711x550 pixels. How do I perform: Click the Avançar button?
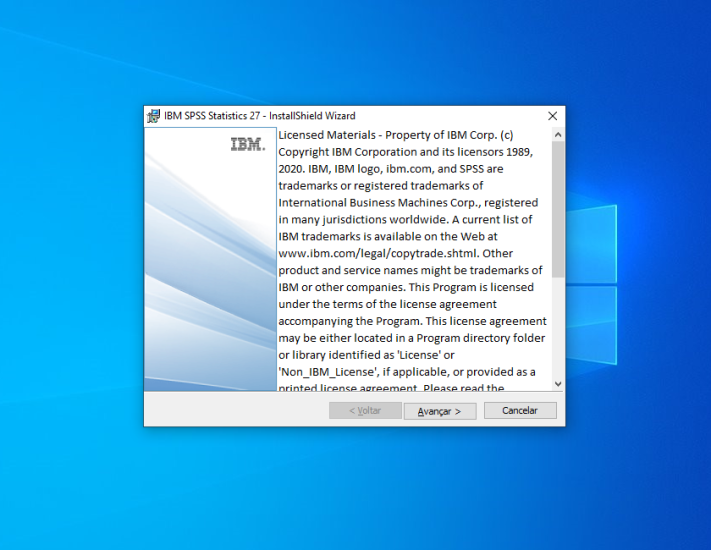[440, 411]
